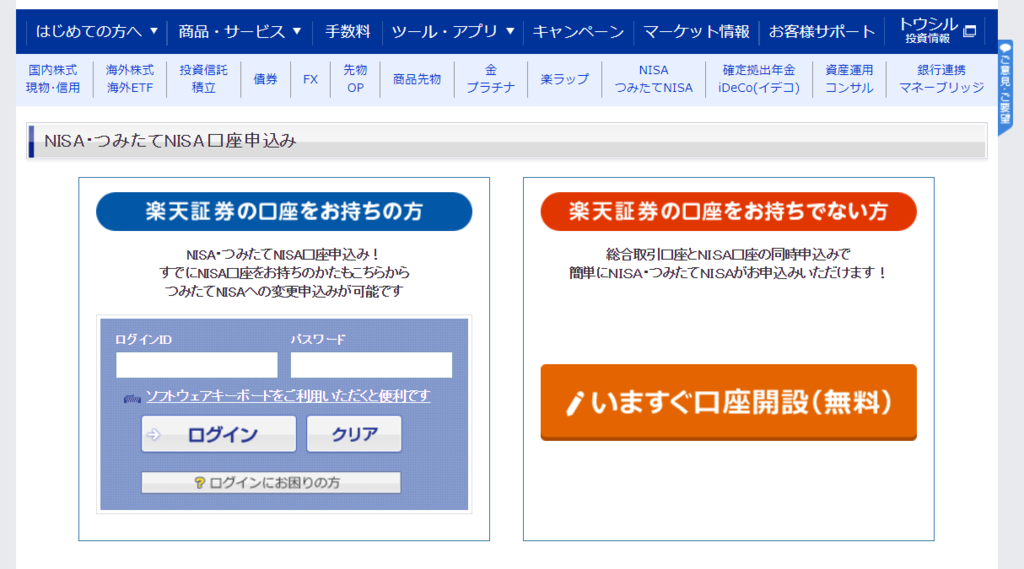Focus the ログインID input field
Screen dimensions: 1024x569
coord(197,365)
